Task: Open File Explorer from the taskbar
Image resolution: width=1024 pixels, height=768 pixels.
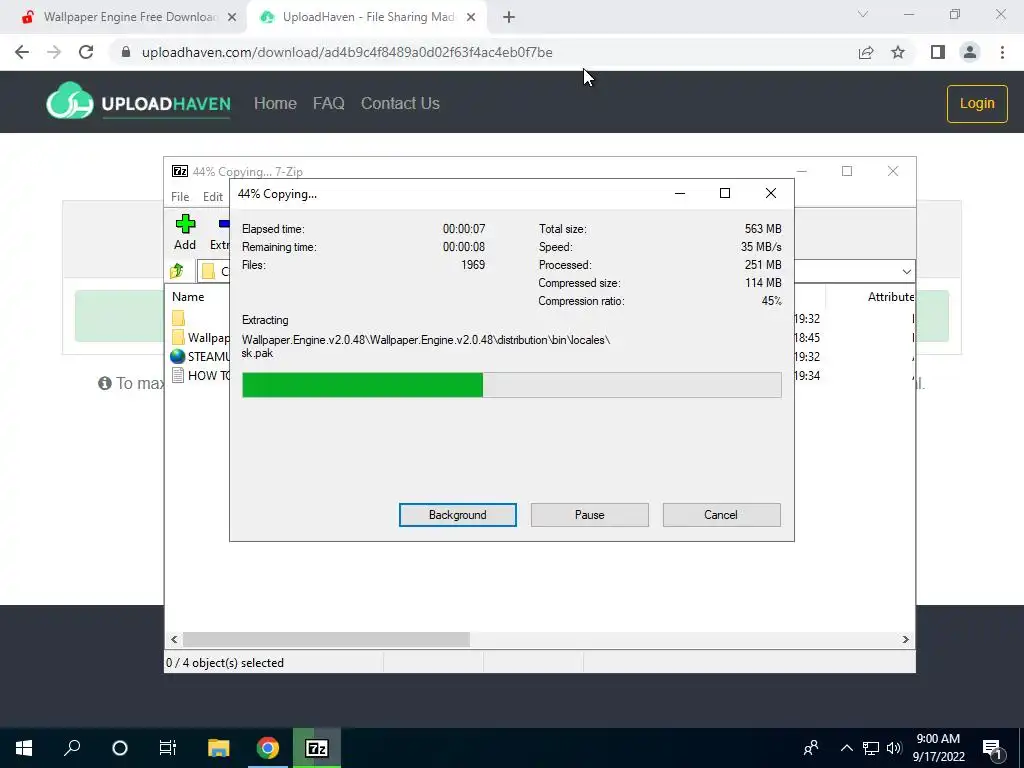Action: [x=219, y=748]
